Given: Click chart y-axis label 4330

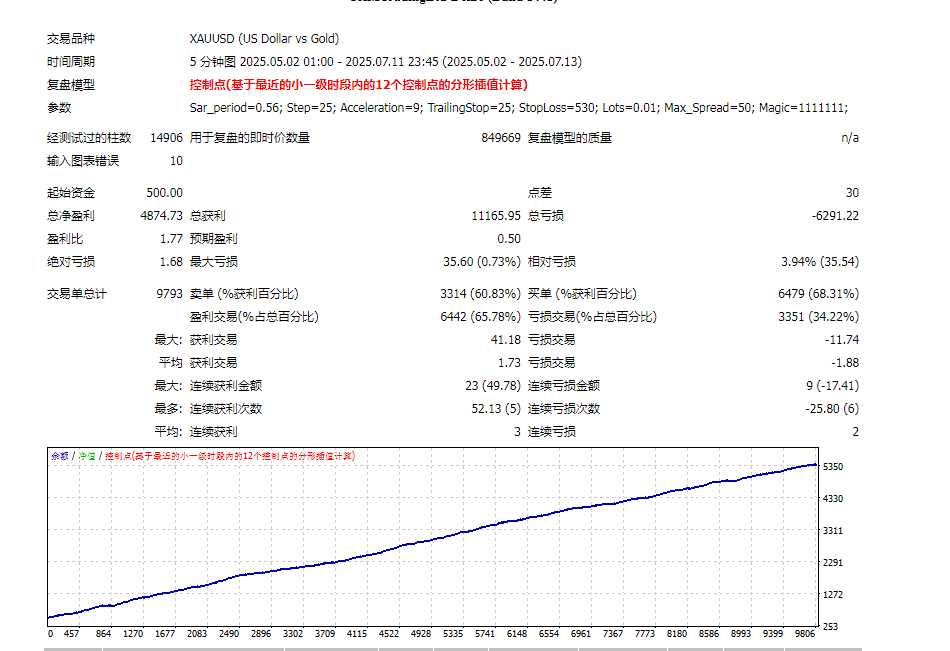Looking at the screenshot, I should pyautogui.click(x=832, y=499).
